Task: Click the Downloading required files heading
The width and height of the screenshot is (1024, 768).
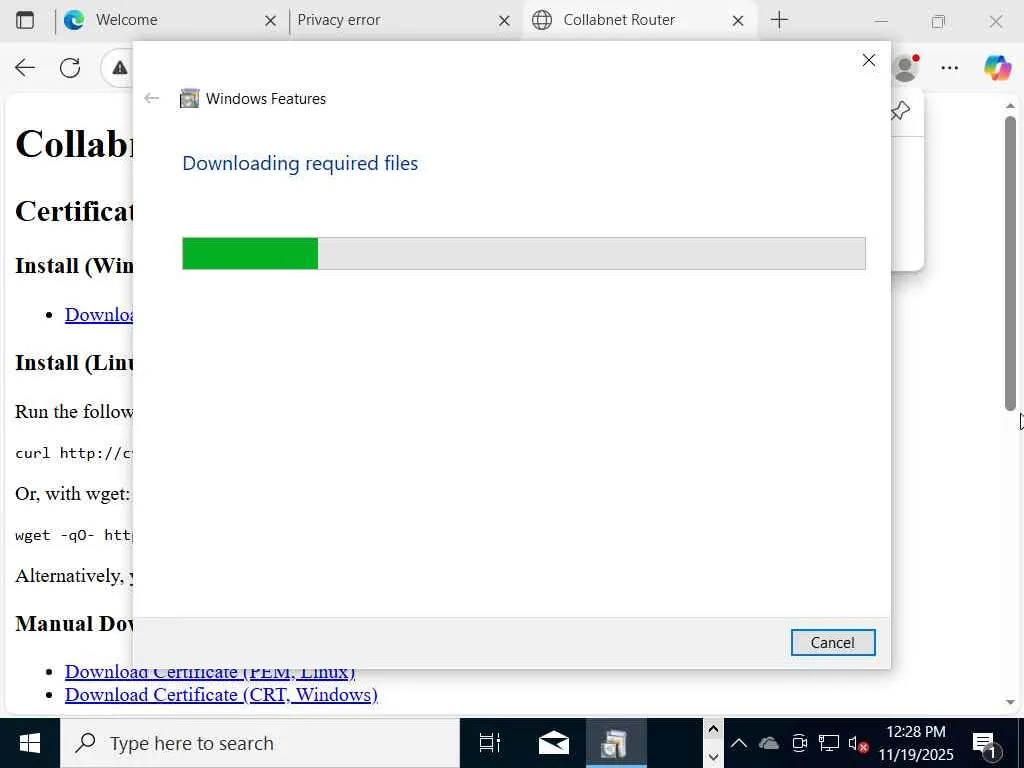Action: [300, 163]
